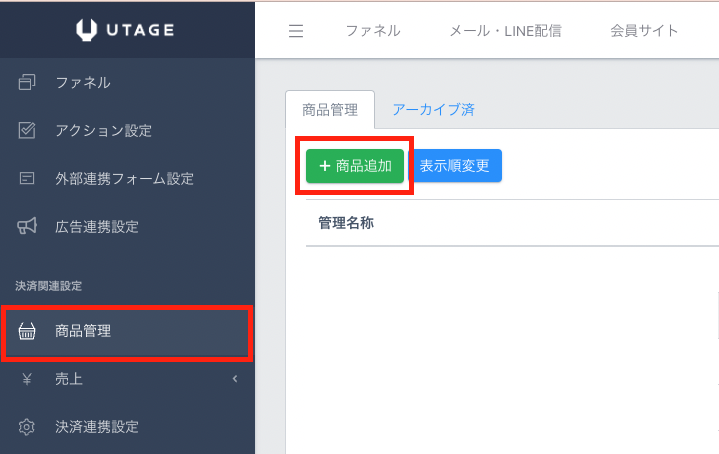Expand the 売上 submenu chevron
The image size is (719, 454).
click(x=234, y=379)
